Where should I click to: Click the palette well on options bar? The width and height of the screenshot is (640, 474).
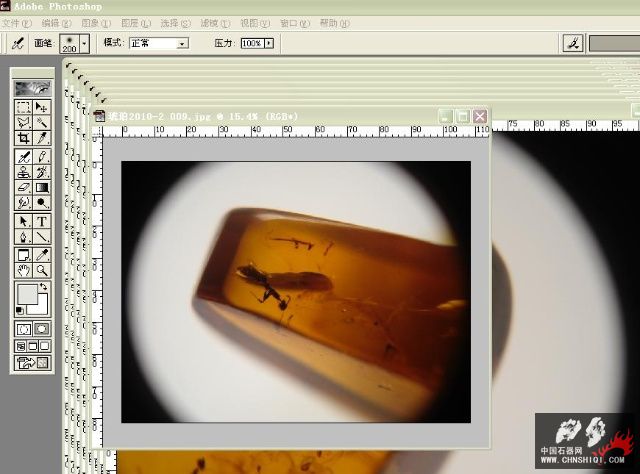[x=614, y=43]
